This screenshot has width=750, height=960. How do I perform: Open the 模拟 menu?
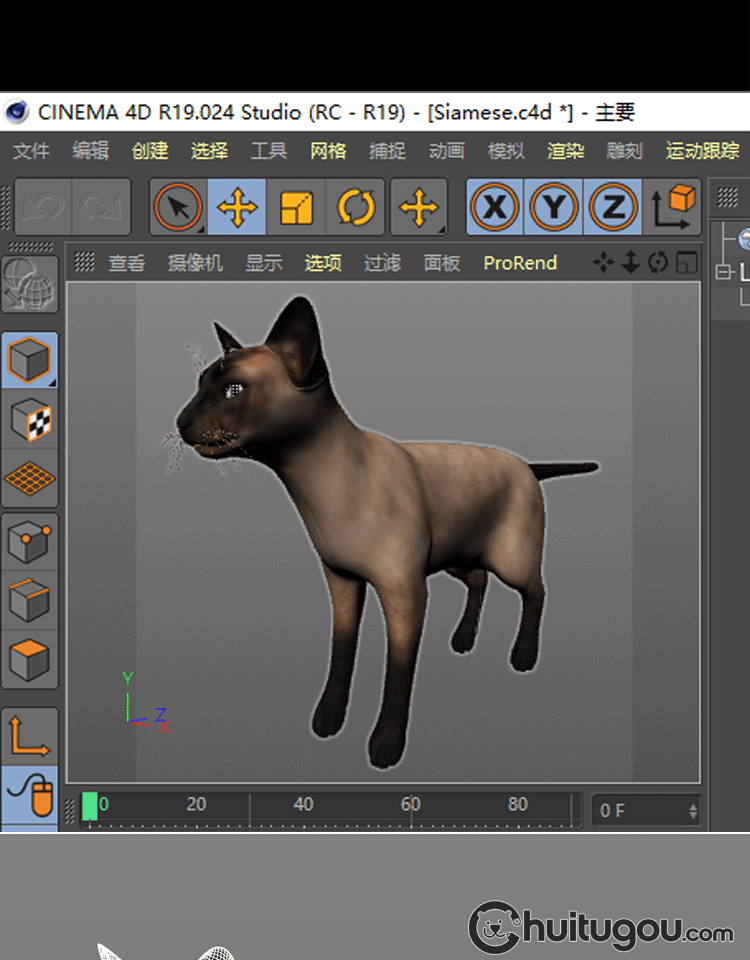coord(506,151)
